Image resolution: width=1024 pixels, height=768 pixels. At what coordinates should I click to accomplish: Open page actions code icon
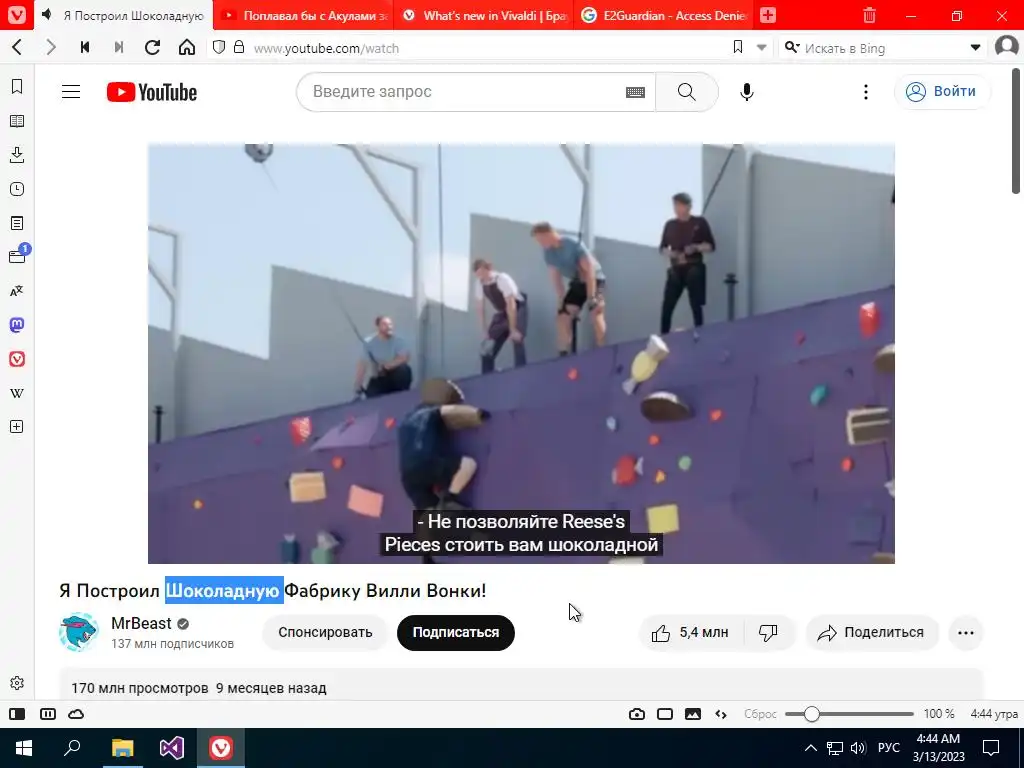pyautogui.click(x=721, y=714)
